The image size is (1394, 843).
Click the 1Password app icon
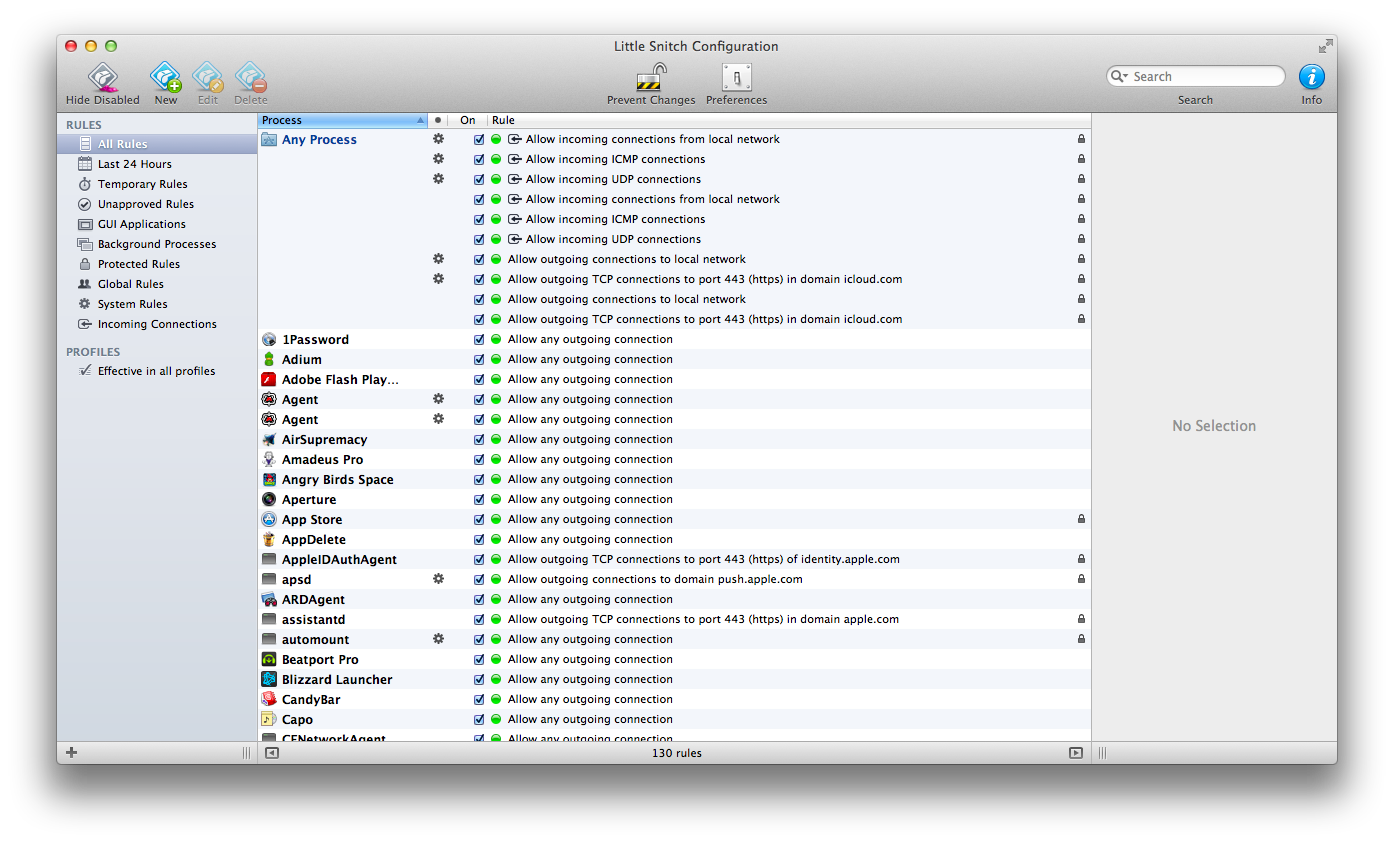[269, 339]
